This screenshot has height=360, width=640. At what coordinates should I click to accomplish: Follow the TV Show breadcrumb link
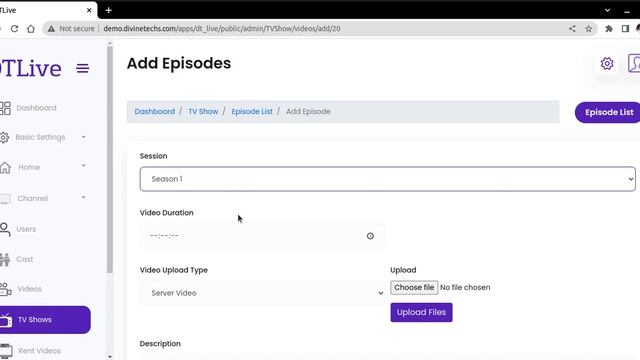(203, 111)
